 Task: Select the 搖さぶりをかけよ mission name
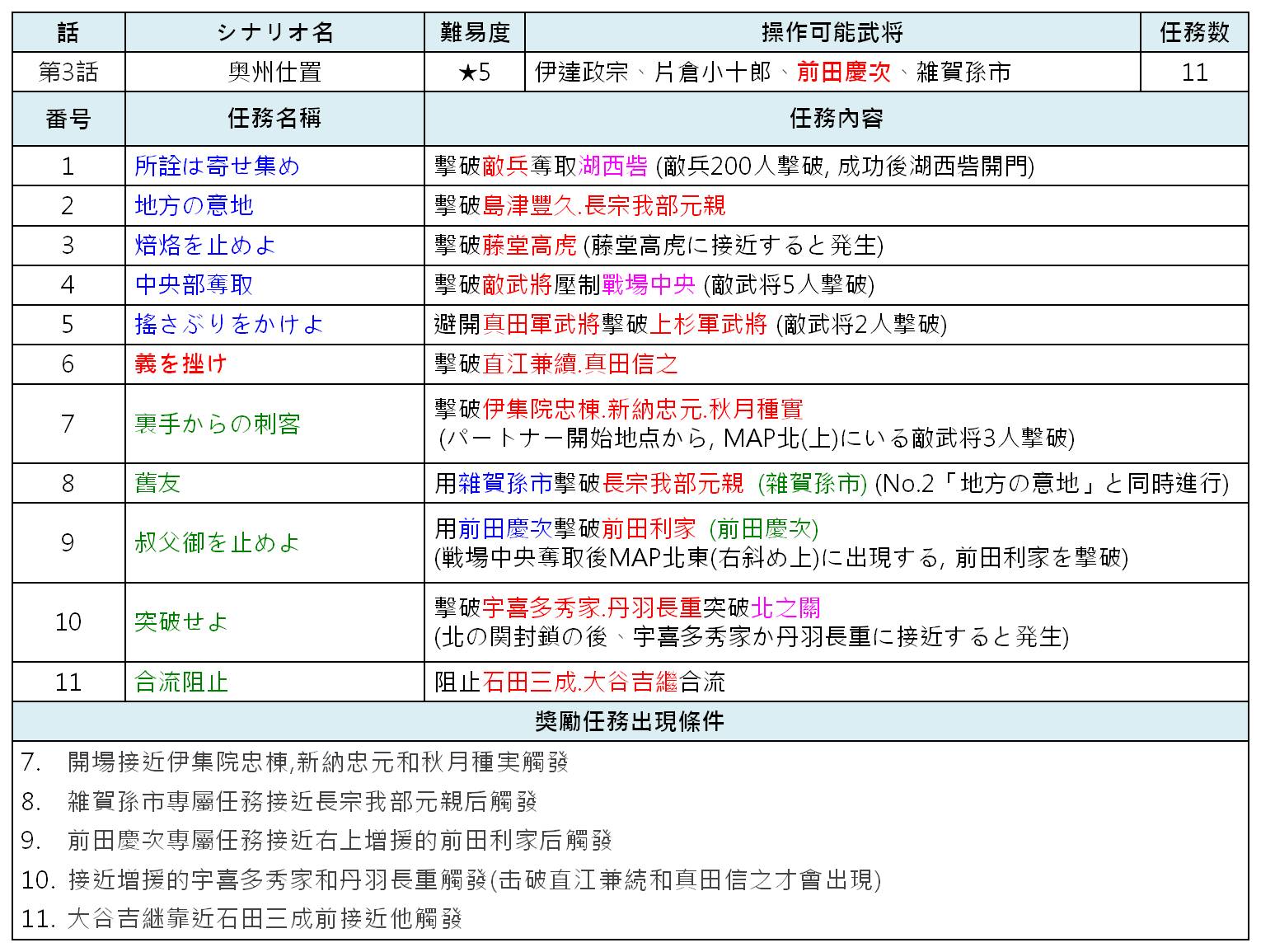tap(228, 325)
